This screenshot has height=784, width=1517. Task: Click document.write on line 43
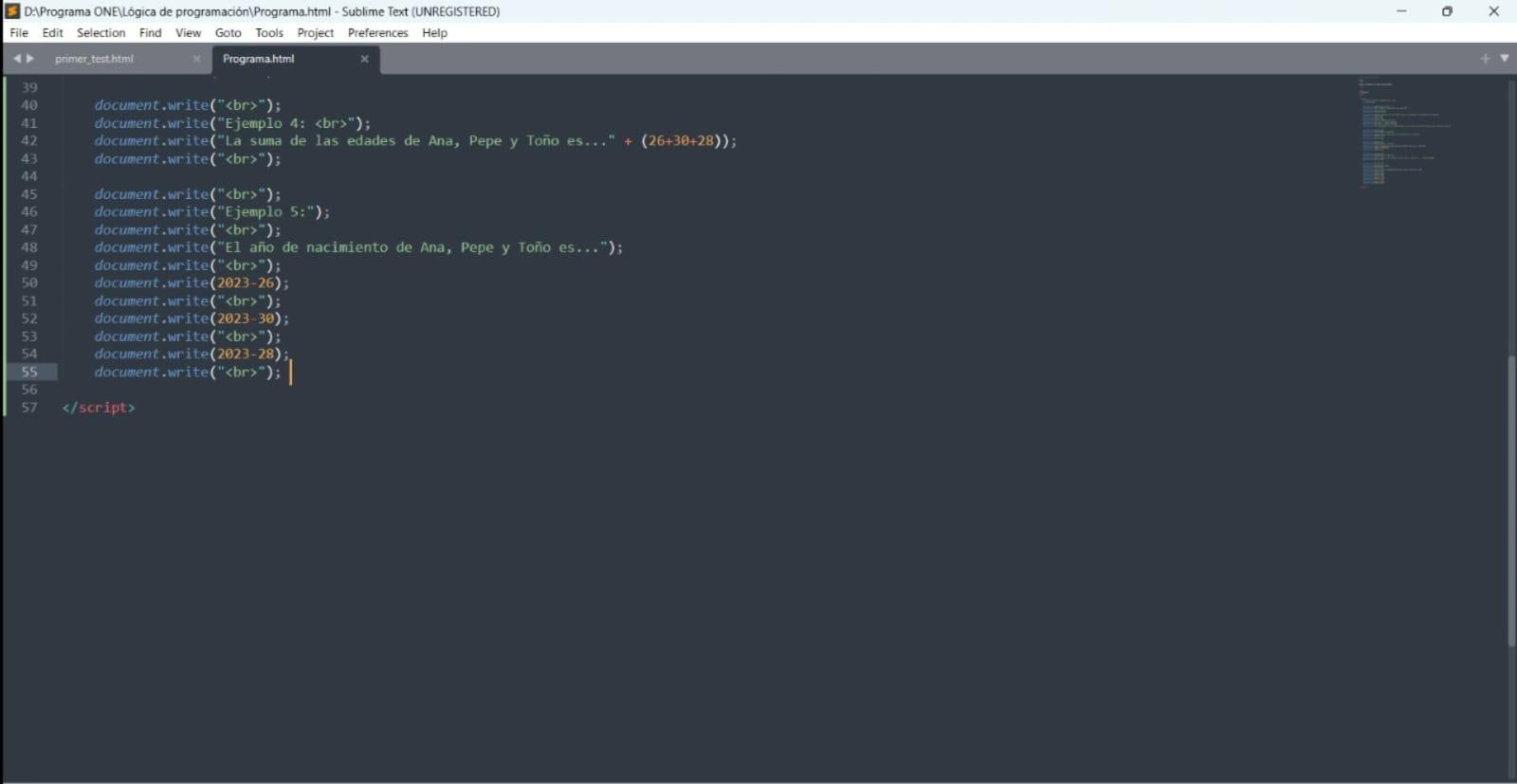click(151, 158)
